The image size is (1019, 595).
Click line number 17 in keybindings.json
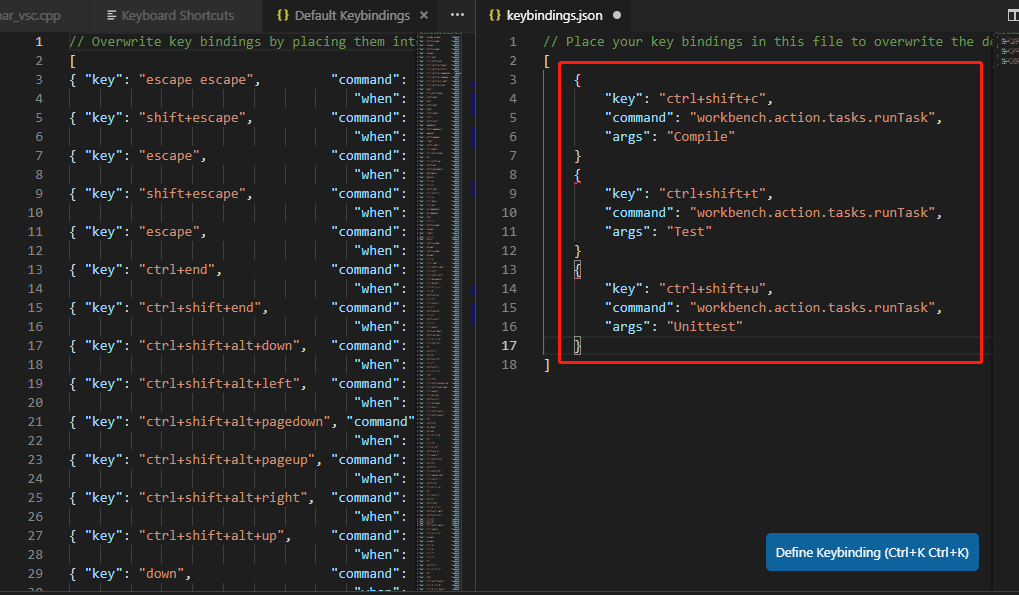509,346
